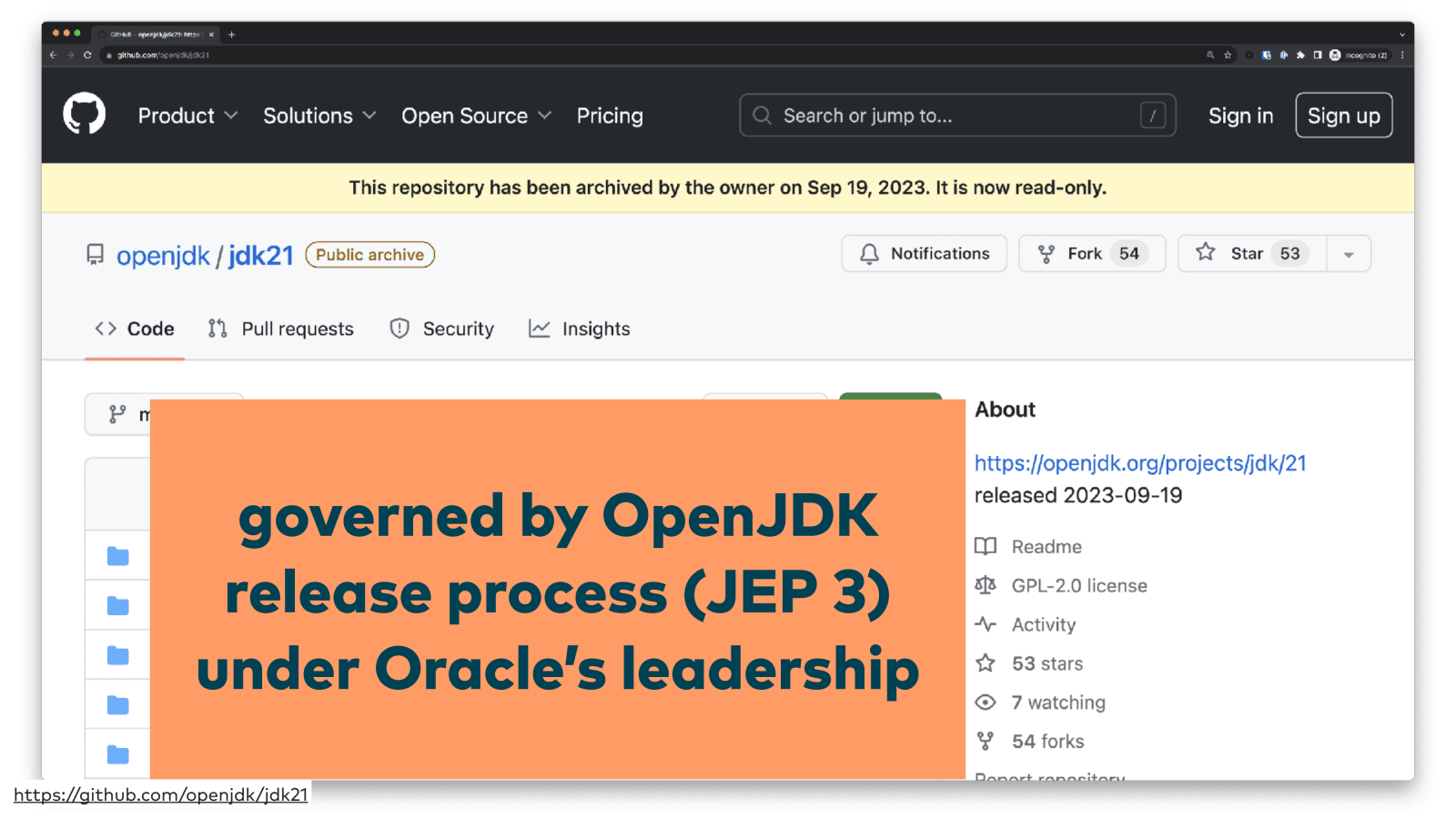The image size is (1456, 819).
Task: Click the About heading
Action: [1006, 409]
